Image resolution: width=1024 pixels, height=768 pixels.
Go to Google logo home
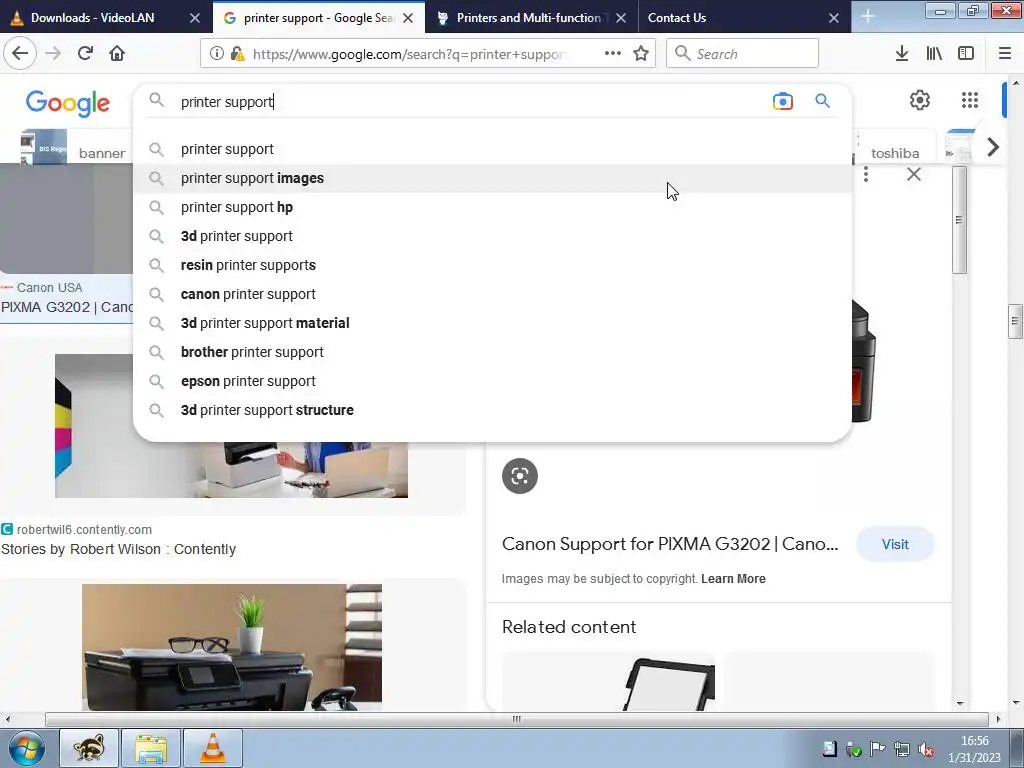(68, 103)
